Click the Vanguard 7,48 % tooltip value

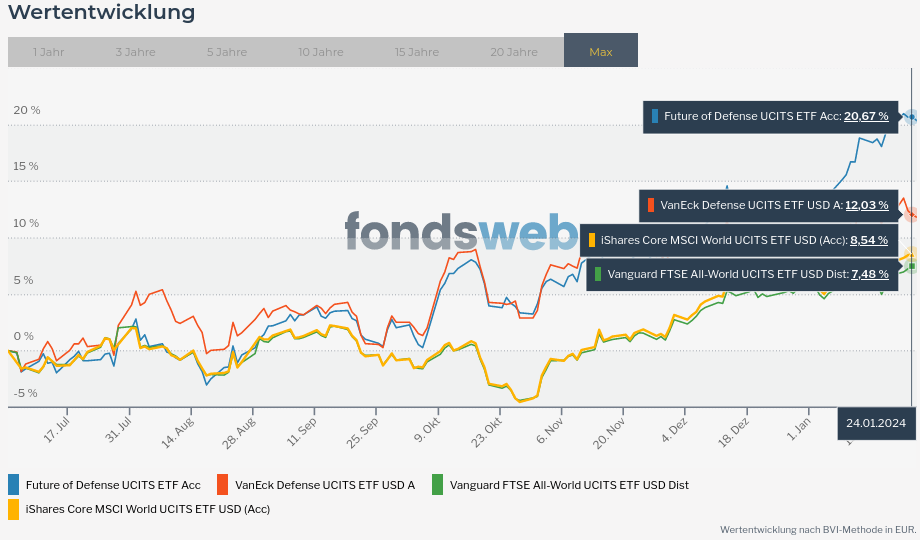[x=869, y=274]
